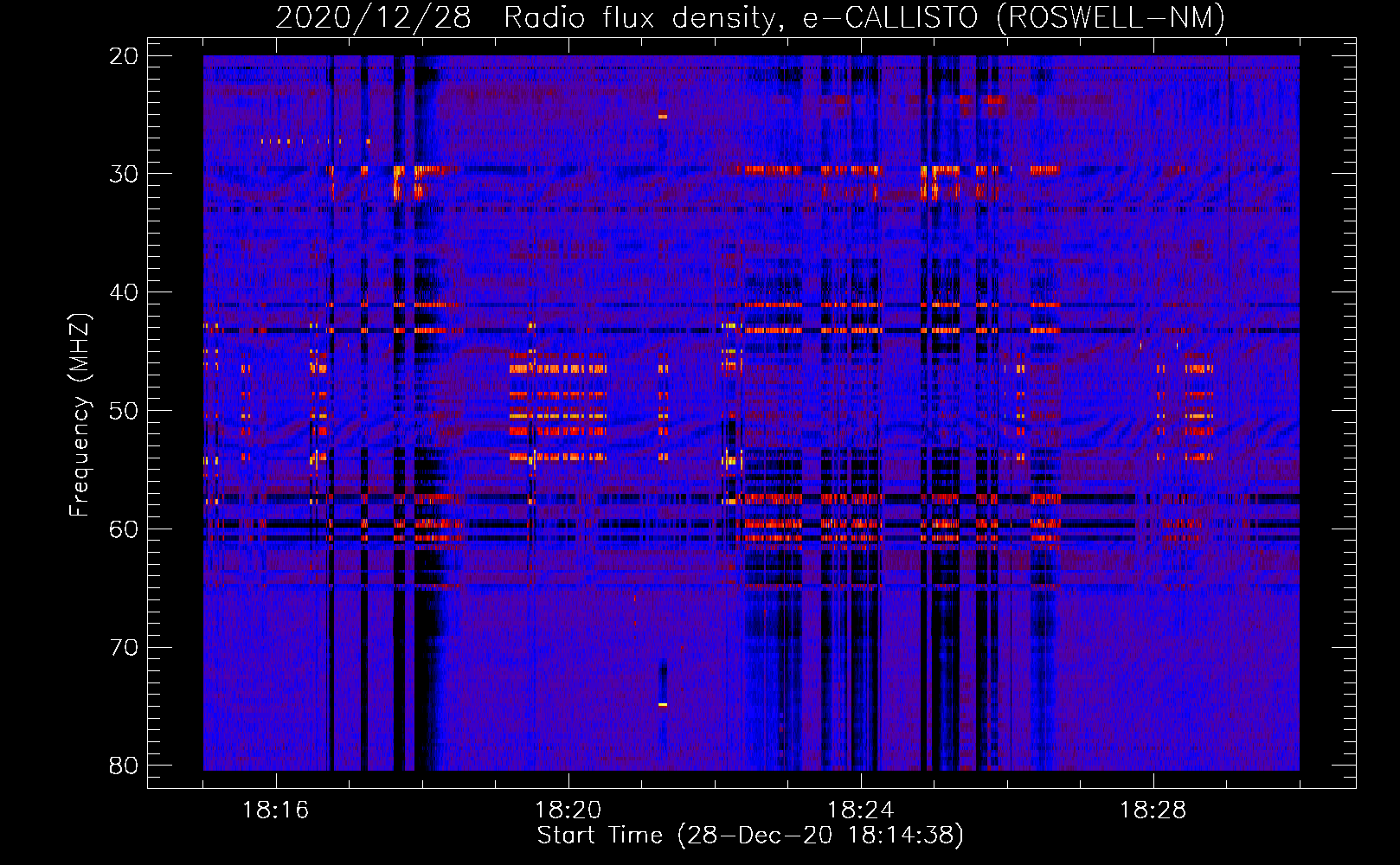Click the 40 MHz frequency tick label
The width and height of the screenshot is (1400, 865).
124,292
